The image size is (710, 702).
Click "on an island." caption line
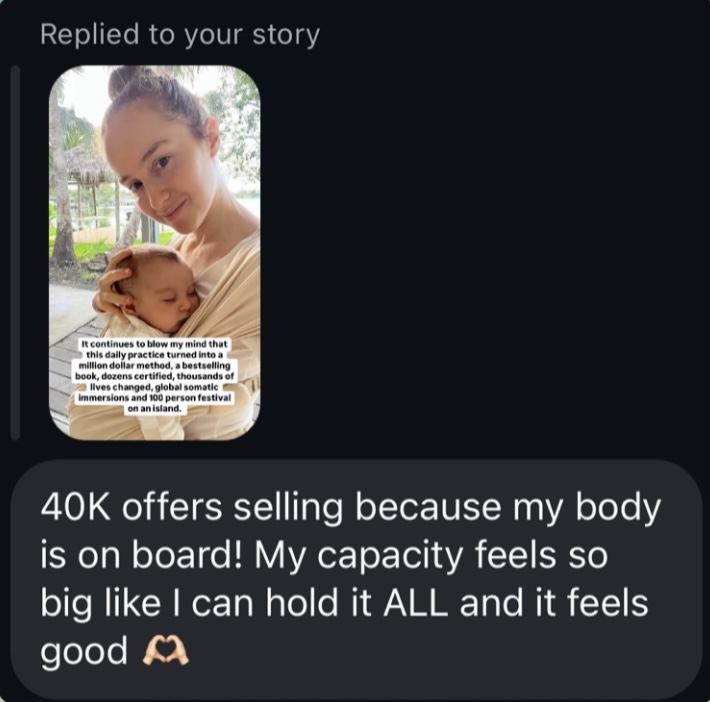(154, 408)
